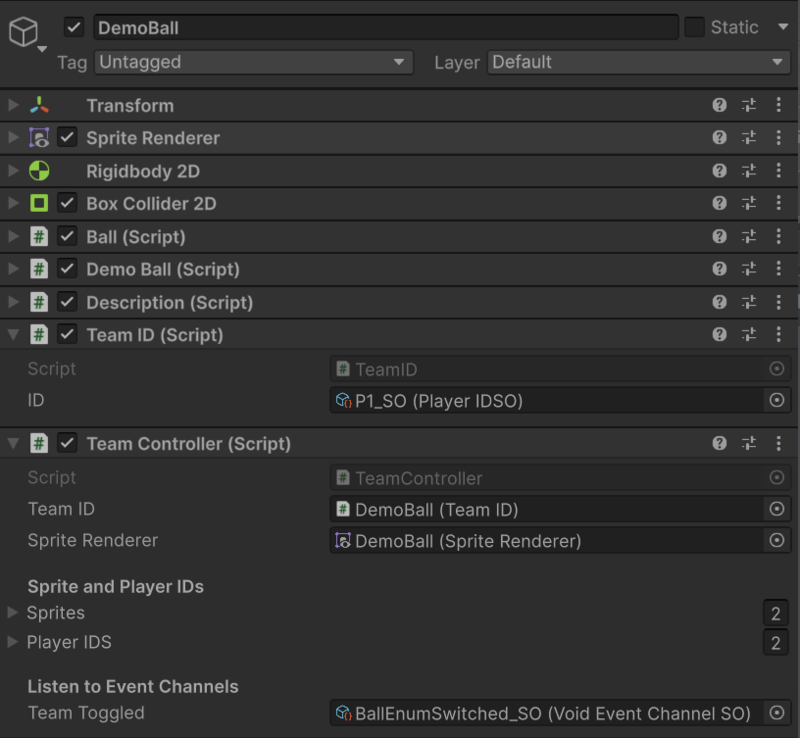800x738 pixels.
Task: Open Description (Script) more options menu
Action: (779, 302)
